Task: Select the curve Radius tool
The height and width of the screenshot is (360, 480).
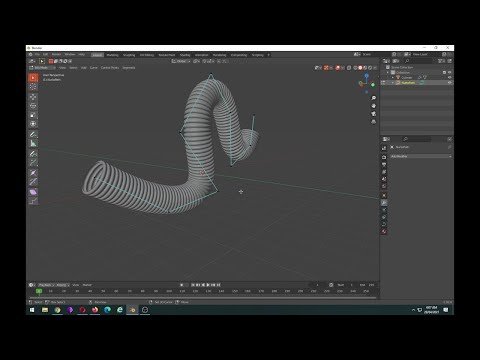Action: [33, 173]
